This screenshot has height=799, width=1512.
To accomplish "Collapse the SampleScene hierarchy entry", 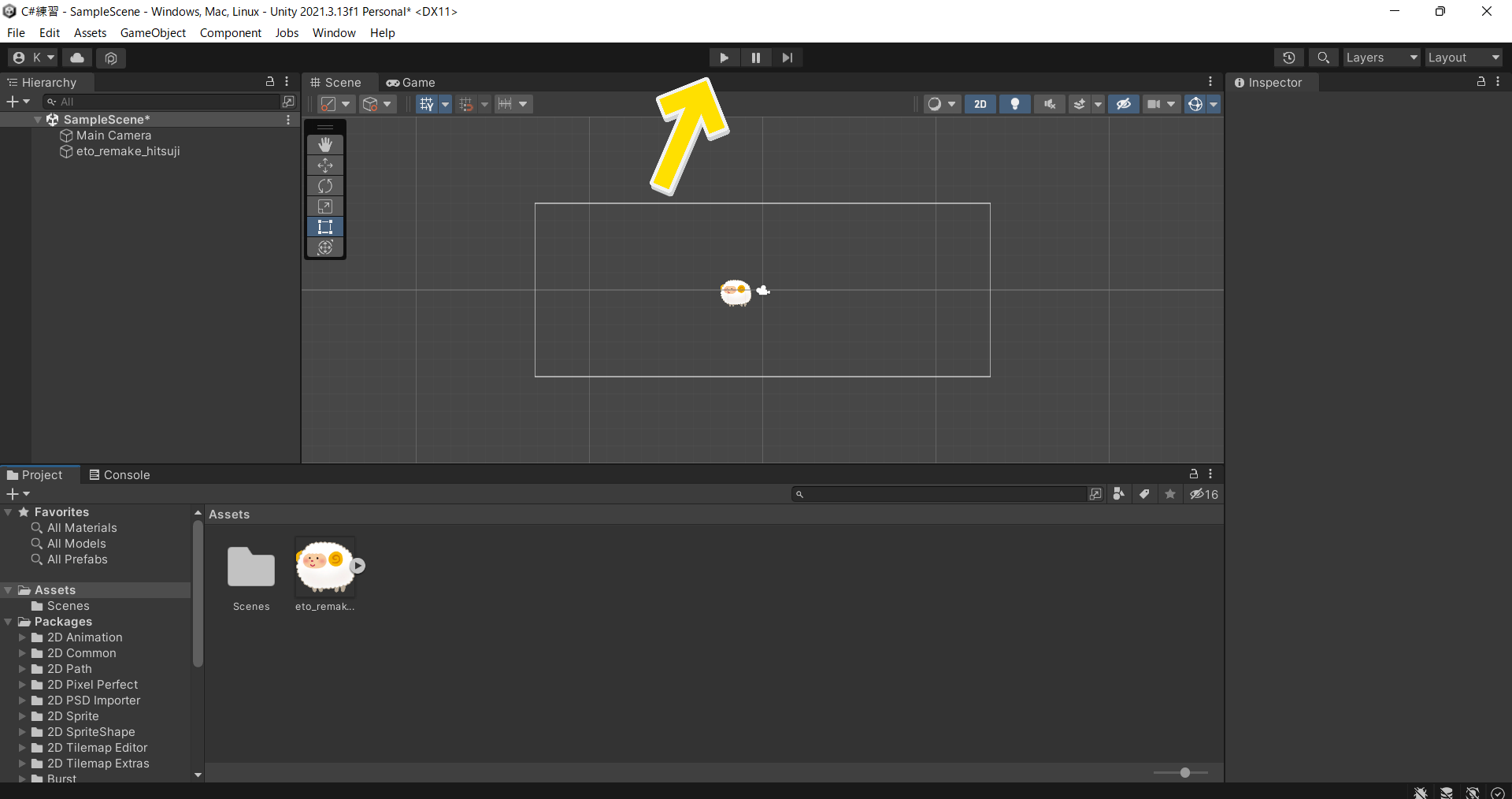I will pyautogui.click(x=38, y=120).
